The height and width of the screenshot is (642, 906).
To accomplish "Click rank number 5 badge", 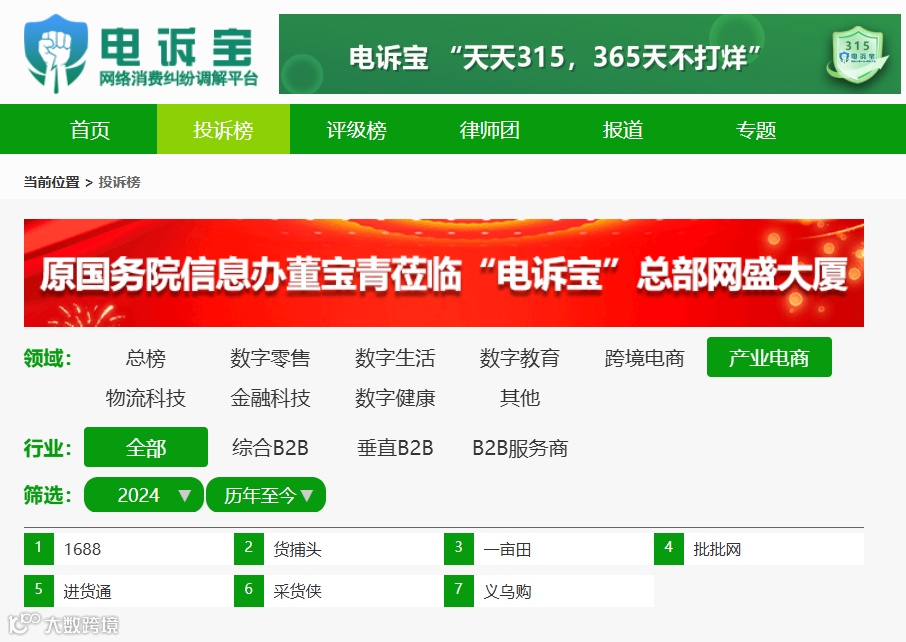I will point(39,591).
